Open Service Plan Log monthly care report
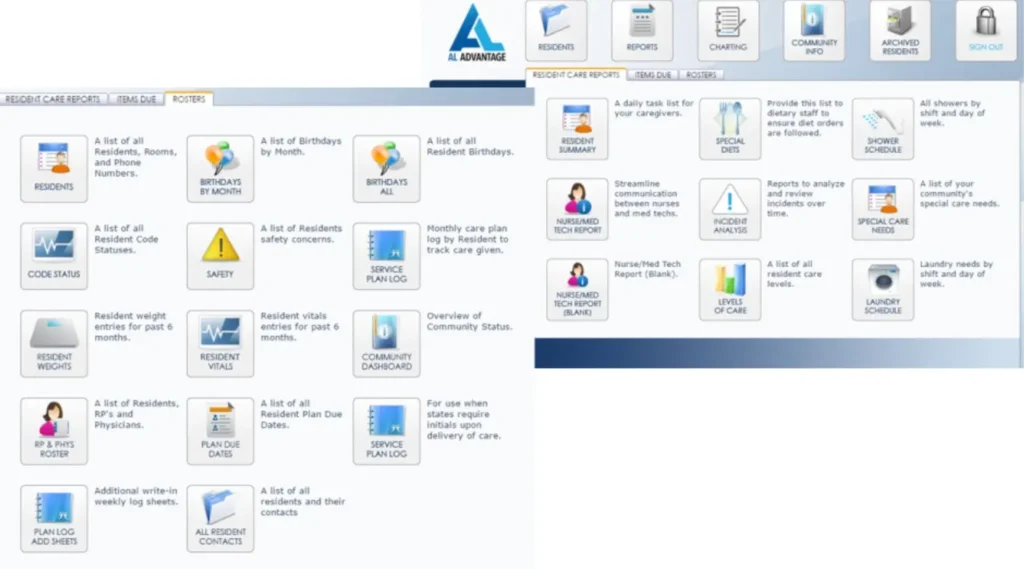 pos(387,256)
